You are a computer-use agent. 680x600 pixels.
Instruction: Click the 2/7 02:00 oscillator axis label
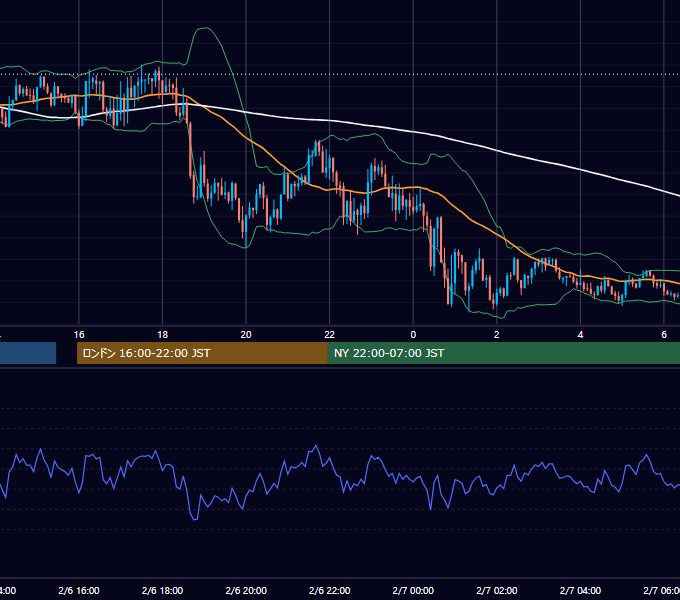(497, 590)
